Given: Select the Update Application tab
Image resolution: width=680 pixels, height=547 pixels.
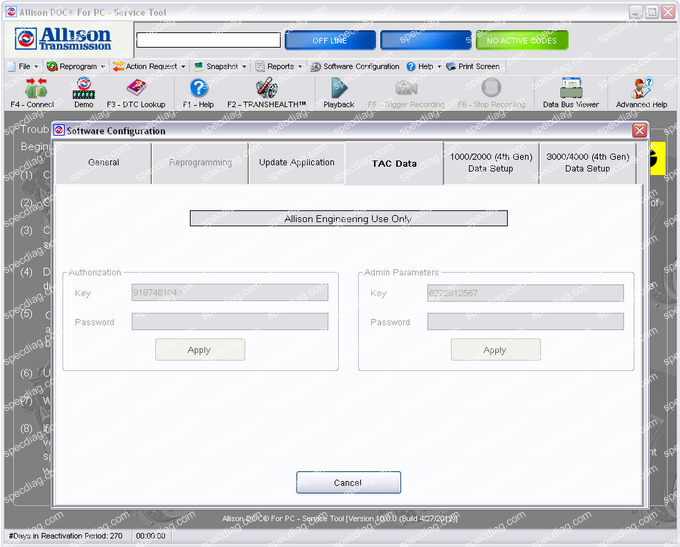Looking at the screenshot, I should click(x=296, y=163).
